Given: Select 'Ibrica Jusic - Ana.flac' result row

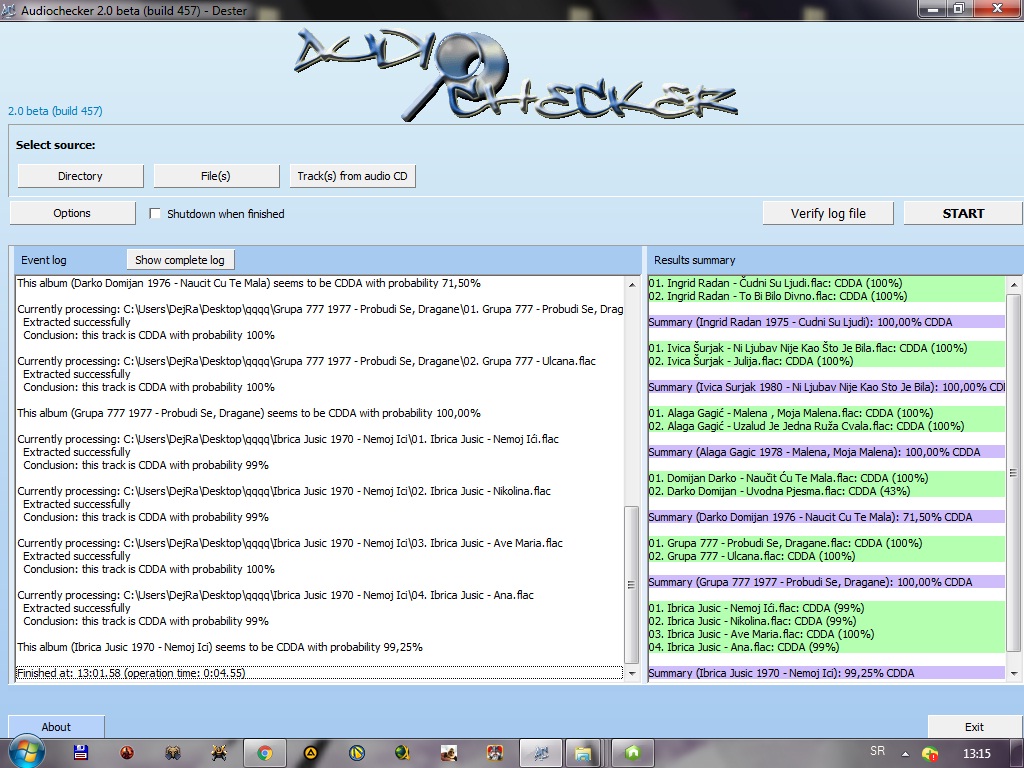Looking at the screenshot, I should (x=827, y=647).
